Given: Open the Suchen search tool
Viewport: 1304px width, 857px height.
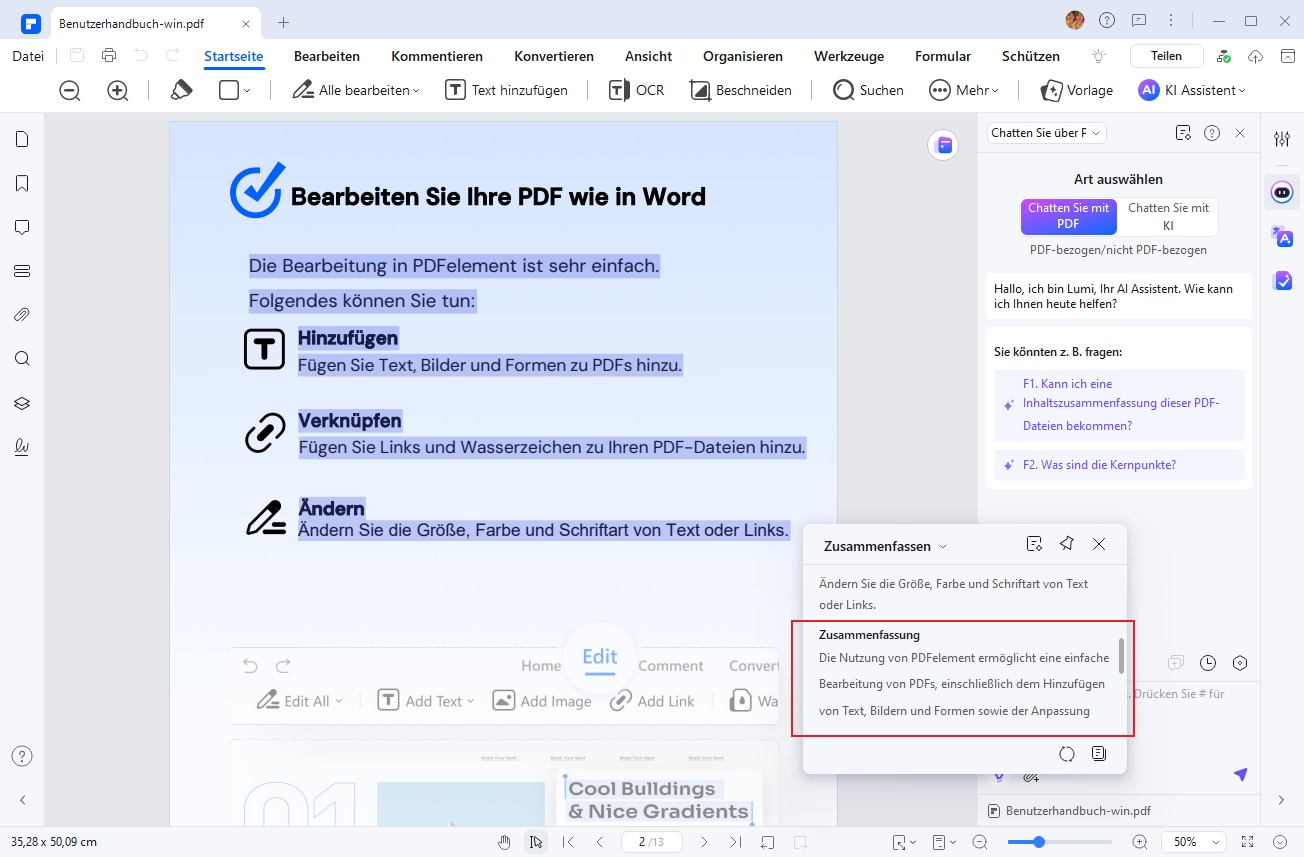Looking at the screenshot, I should coord(868,90).
